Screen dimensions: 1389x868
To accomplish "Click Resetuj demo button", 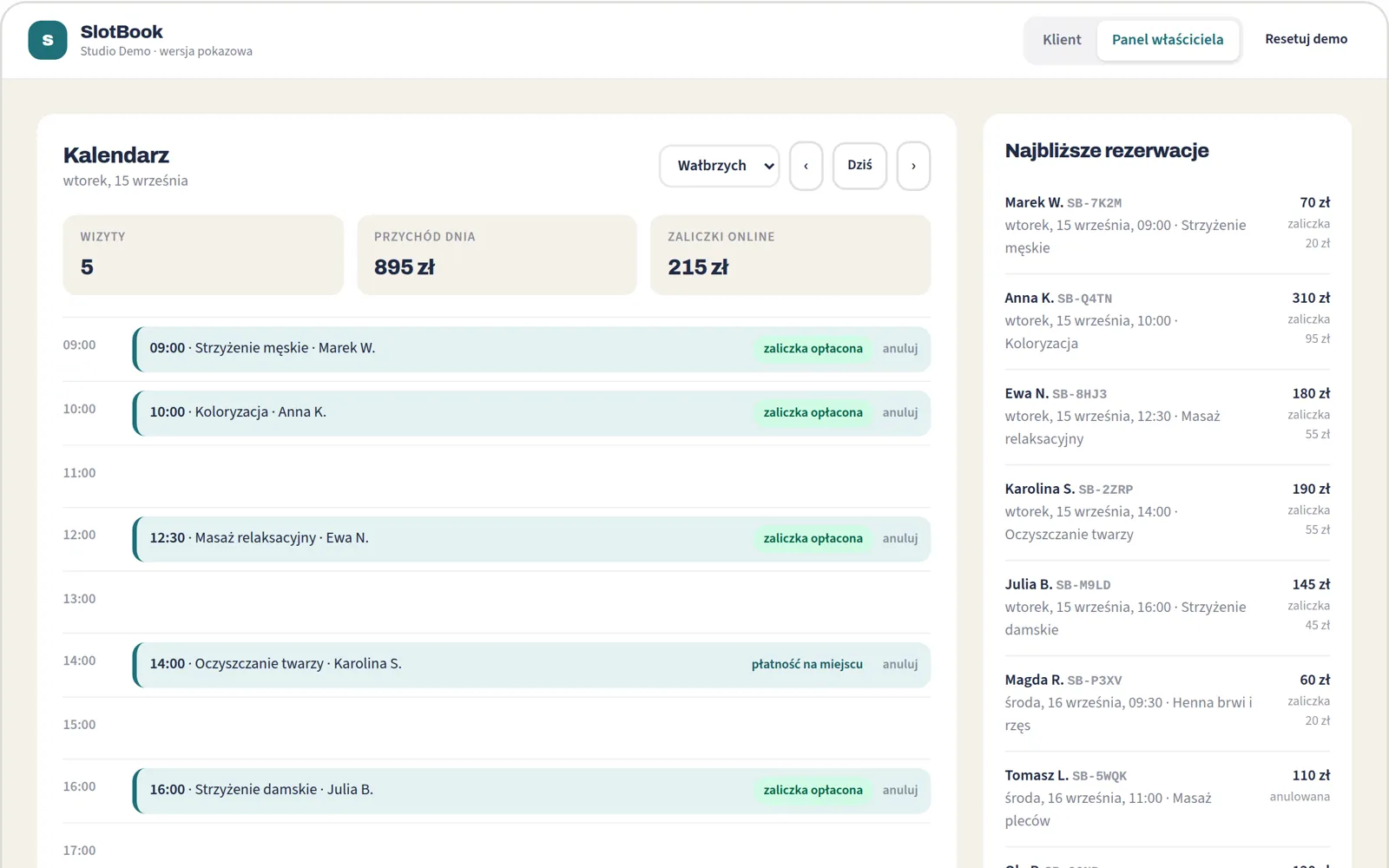I will pos(1306,39).
